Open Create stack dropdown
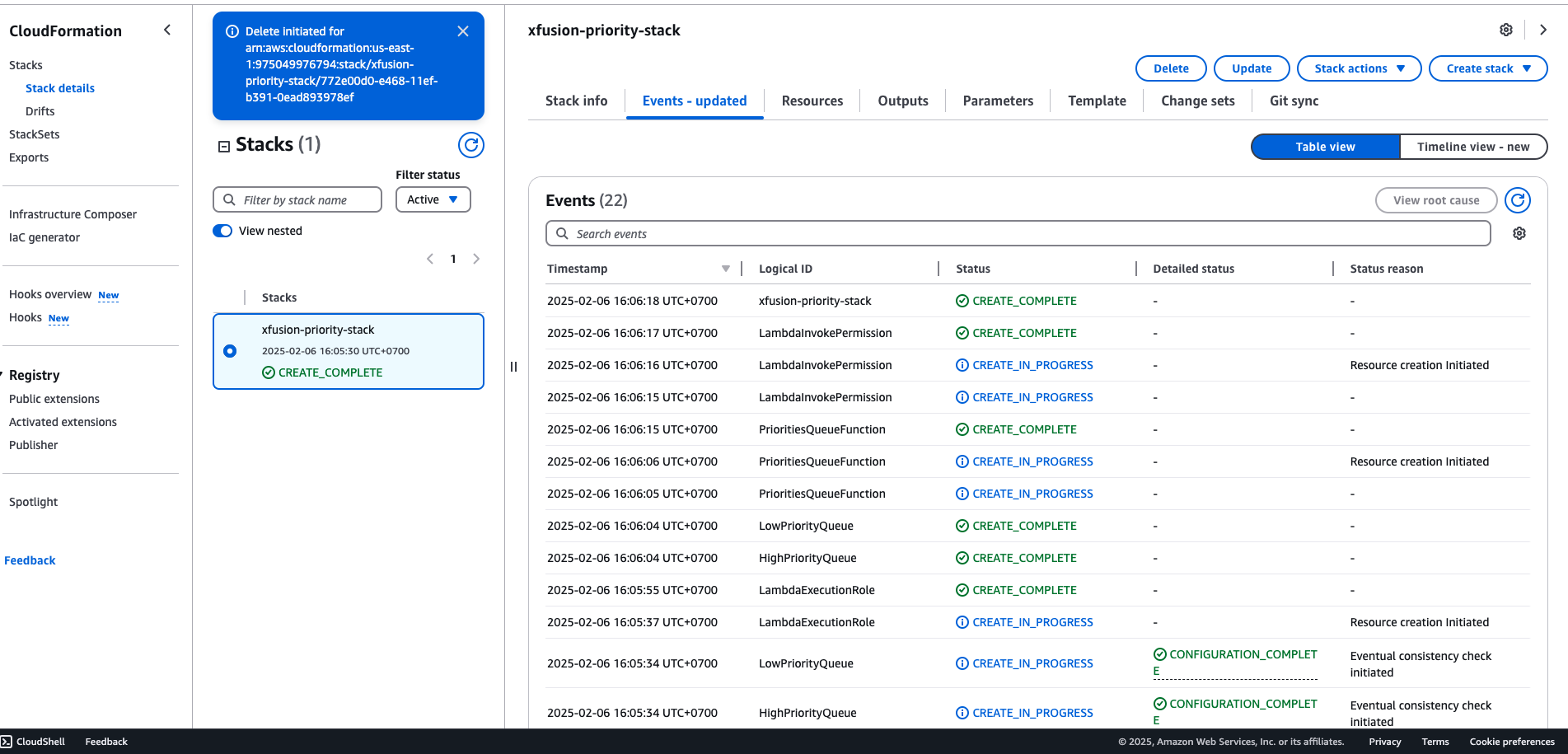The width and height of the screenshot is (1568, 754). (1488, 68)
